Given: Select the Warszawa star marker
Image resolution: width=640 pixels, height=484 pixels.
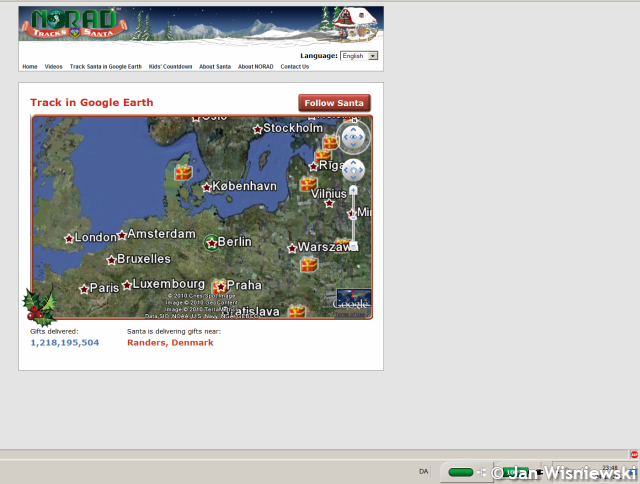Looking at the screenshot, I should click(x=292, y=248).
